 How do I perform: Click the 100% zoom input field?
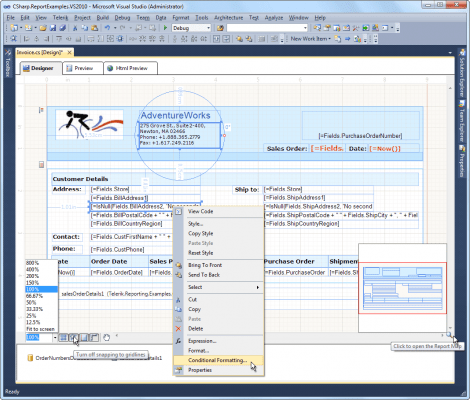pos(39,338)
